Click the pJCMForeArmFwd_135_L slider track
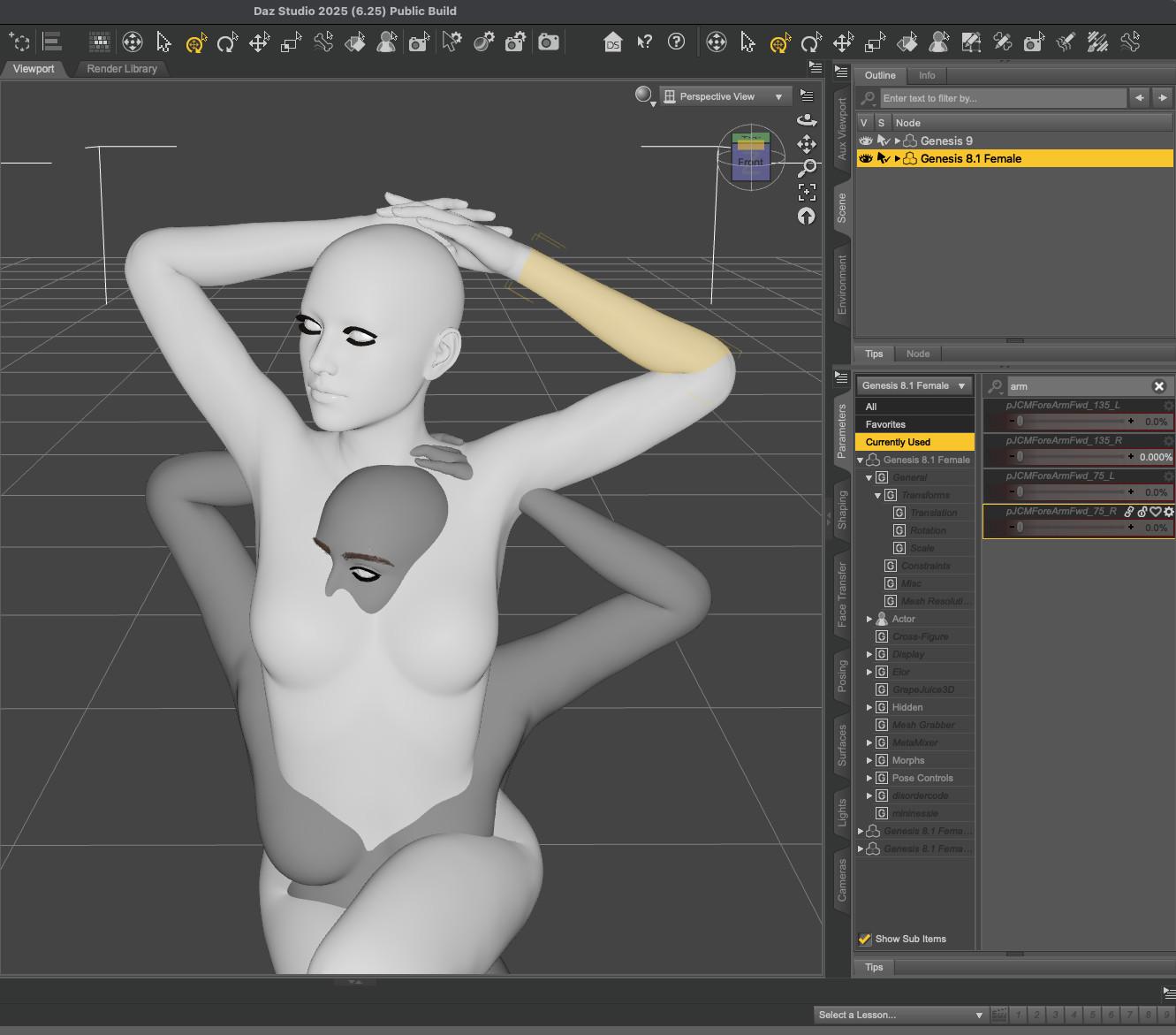 click(1074, 422)
